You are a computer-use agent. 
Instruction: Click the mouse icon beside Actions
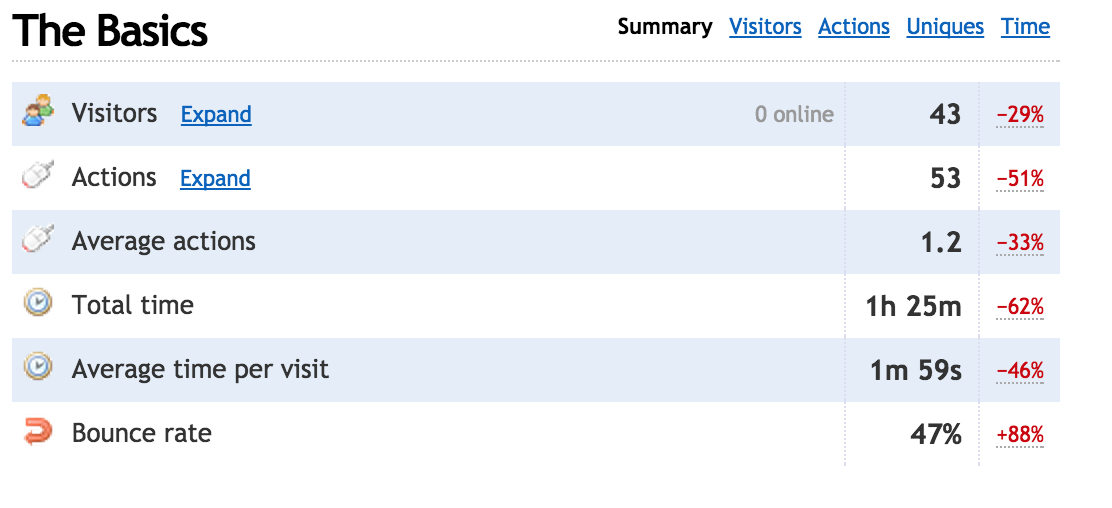[38, 175]
